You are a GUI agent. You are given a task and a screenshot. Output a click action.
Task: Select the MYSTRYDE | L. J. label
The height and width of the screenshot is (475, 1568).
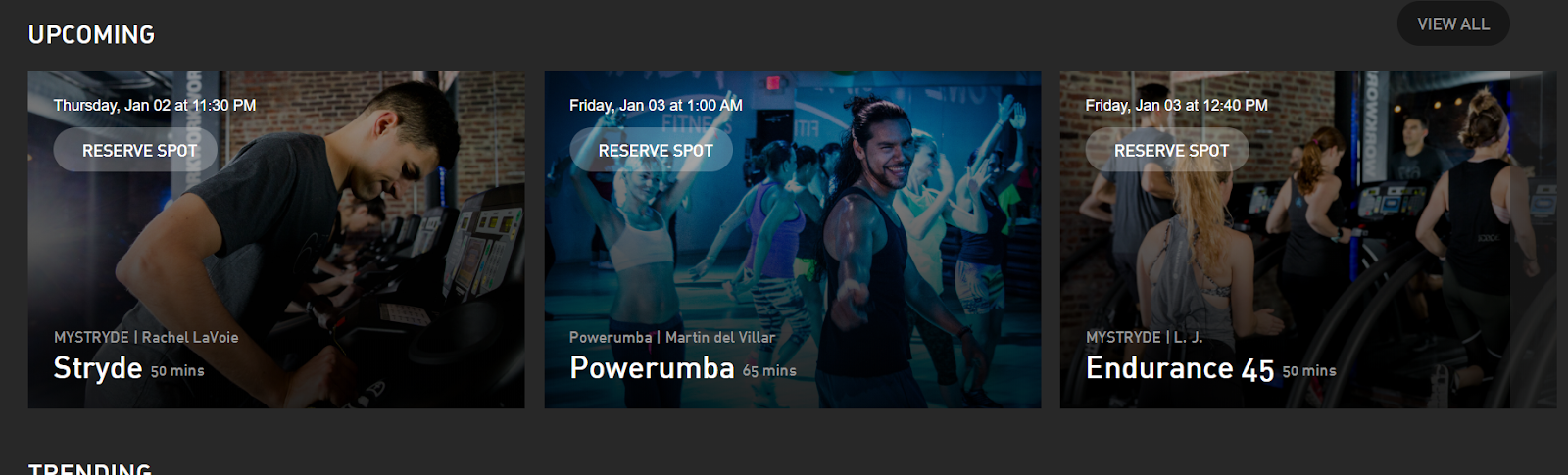[x=1144, y=337]
